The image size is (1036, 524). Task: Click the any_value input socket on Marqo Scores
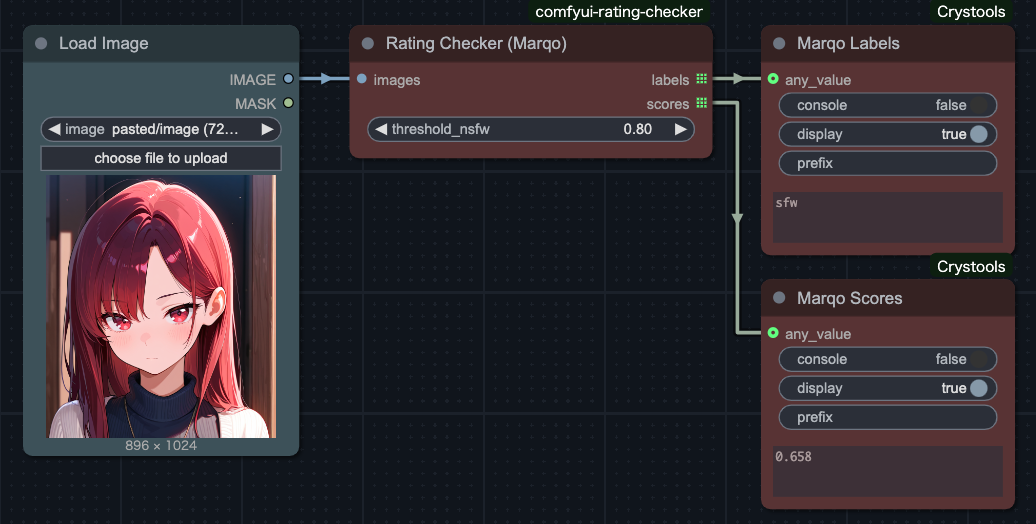(x=773, y=333)
